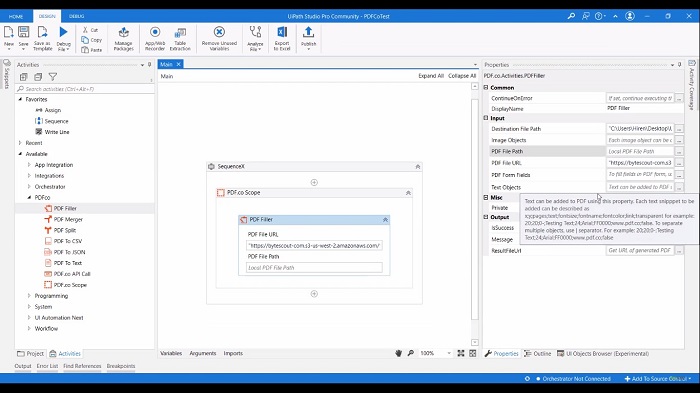
Task: Click Analyze File icon
Action: 255,32
